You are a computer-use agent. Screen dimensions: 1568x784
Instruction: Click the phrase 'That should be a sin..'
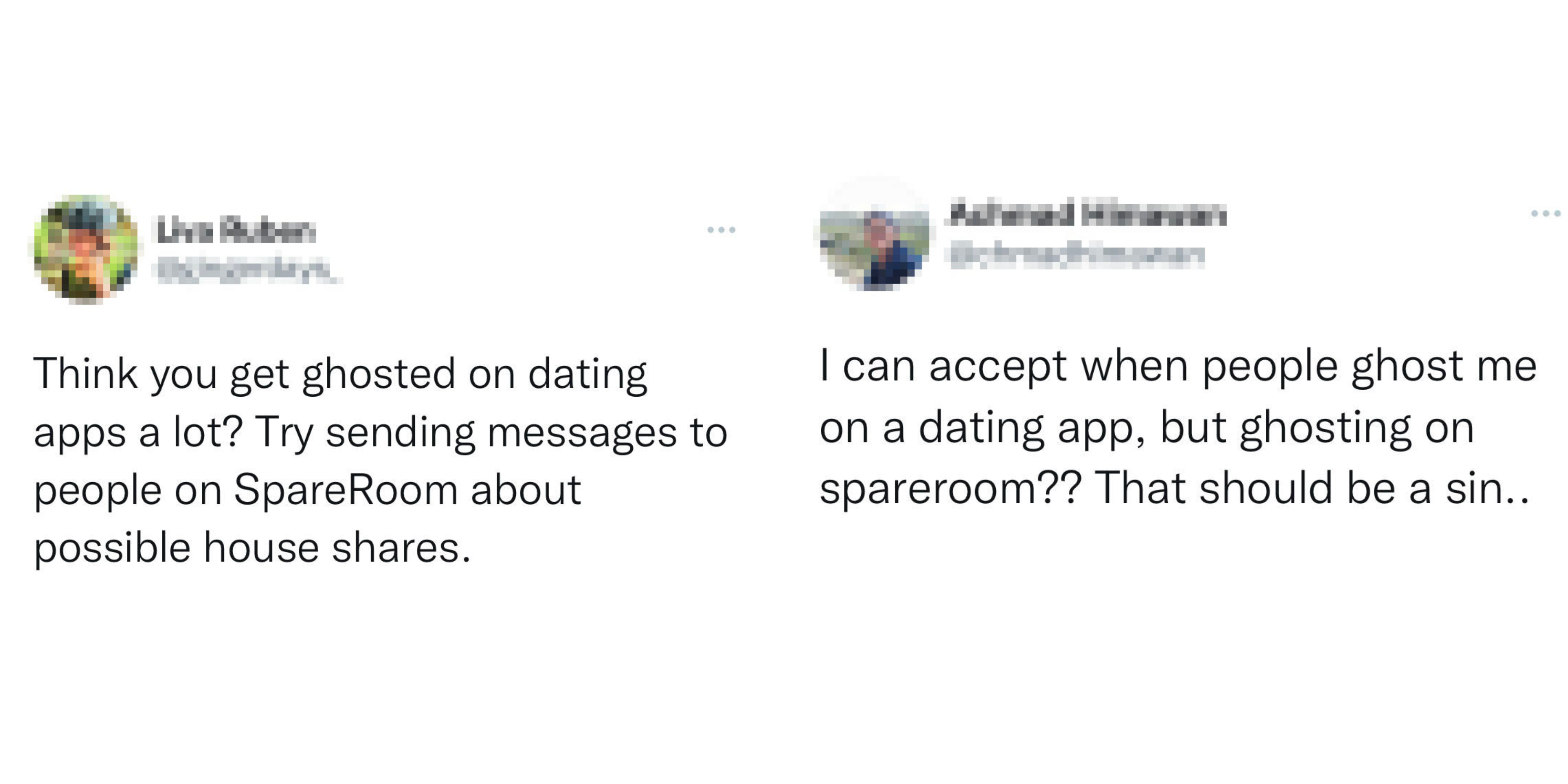click(1311, 488)
